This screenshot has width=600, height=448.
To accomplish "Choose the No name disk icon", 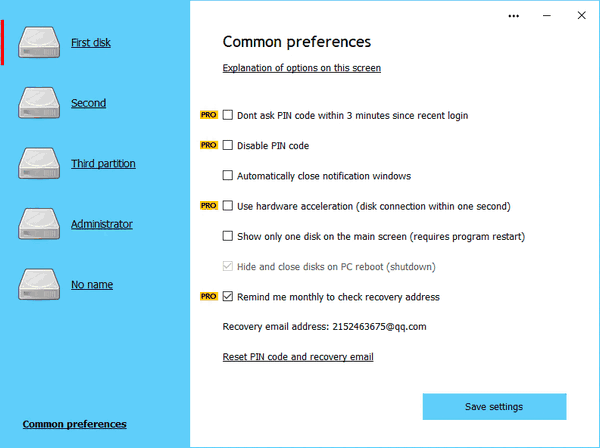I will click(x=40, y=284).
